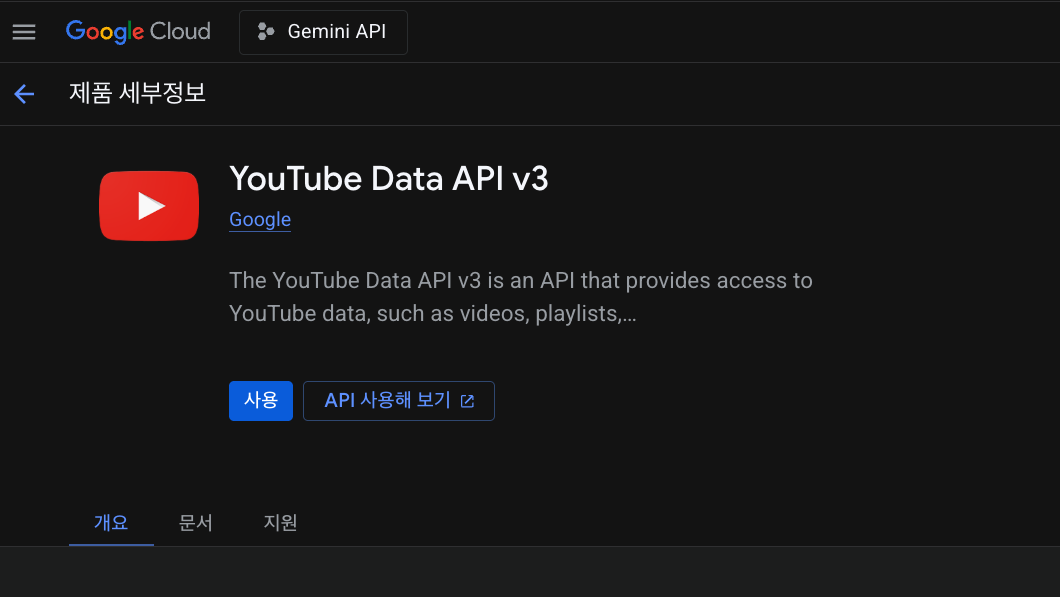Click the white play triangle in the YouTube icon
Viewport: 1060px width, 597px height.
pos(151,206)
